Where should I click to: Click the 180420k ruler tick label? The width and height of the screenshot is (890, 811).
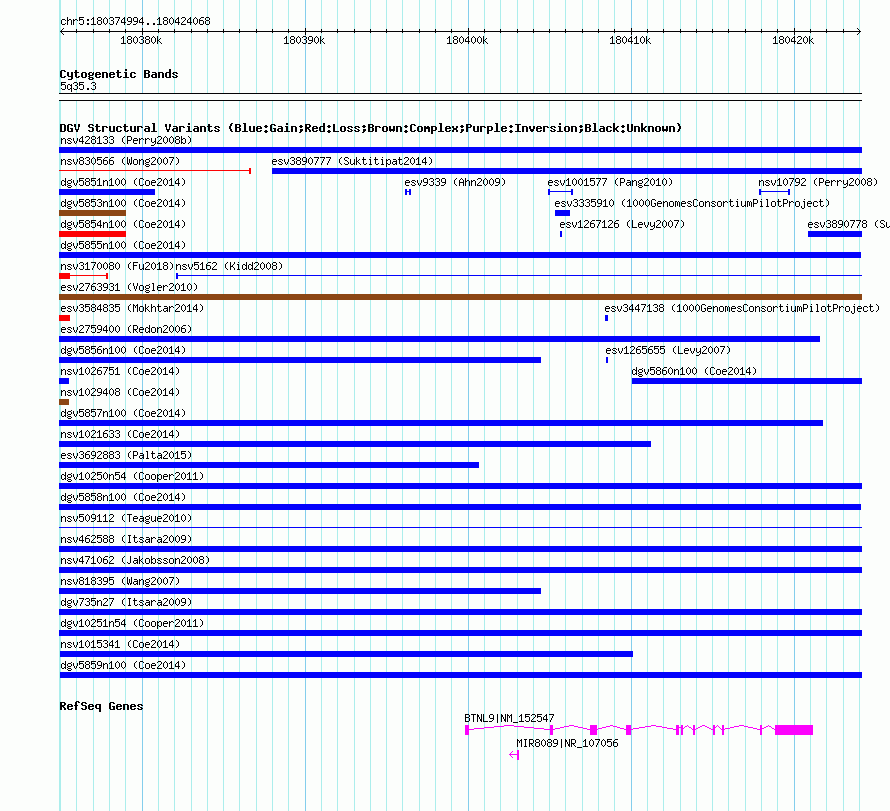tap(793, 40)
